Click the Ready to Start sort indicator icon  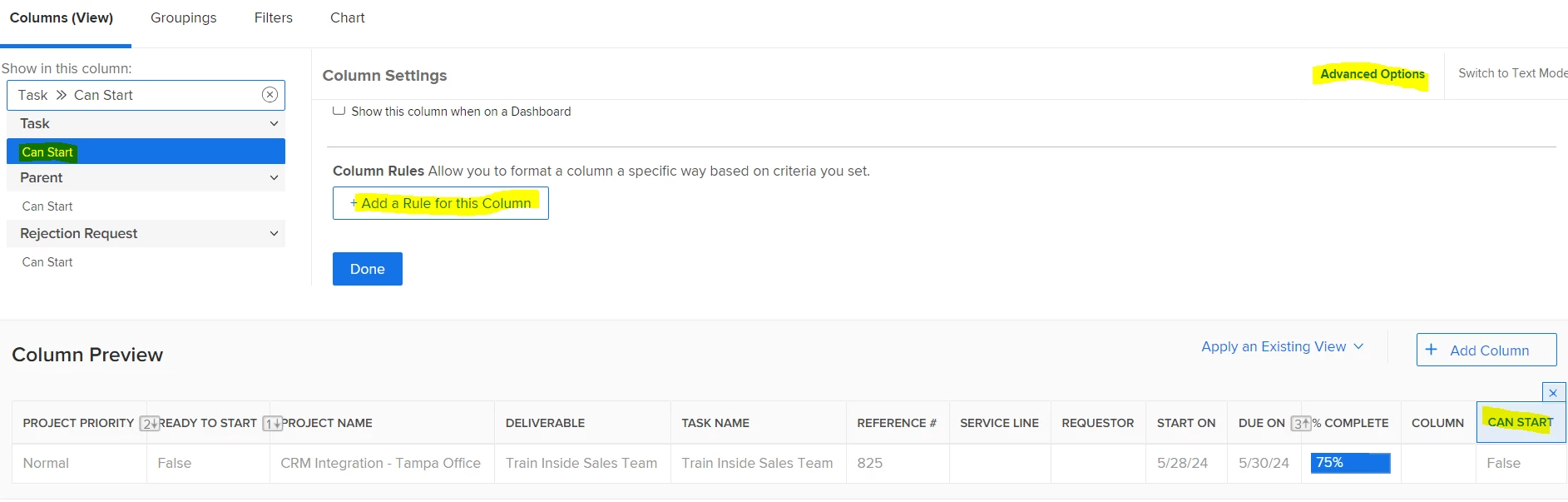pyautogui.click(x=272, y=424)
